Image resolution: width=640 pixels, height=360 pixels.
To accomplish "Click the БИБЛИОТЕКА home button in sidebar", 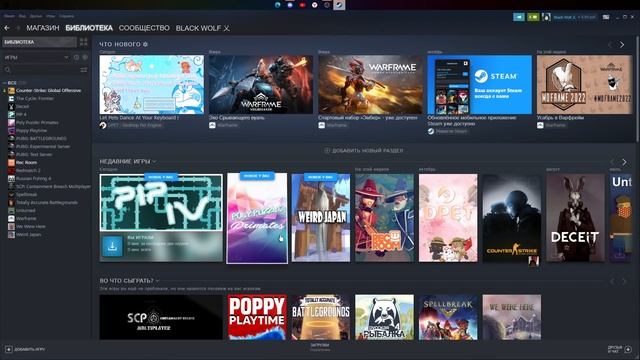I will pyautogui.click(x=39, y=42).
